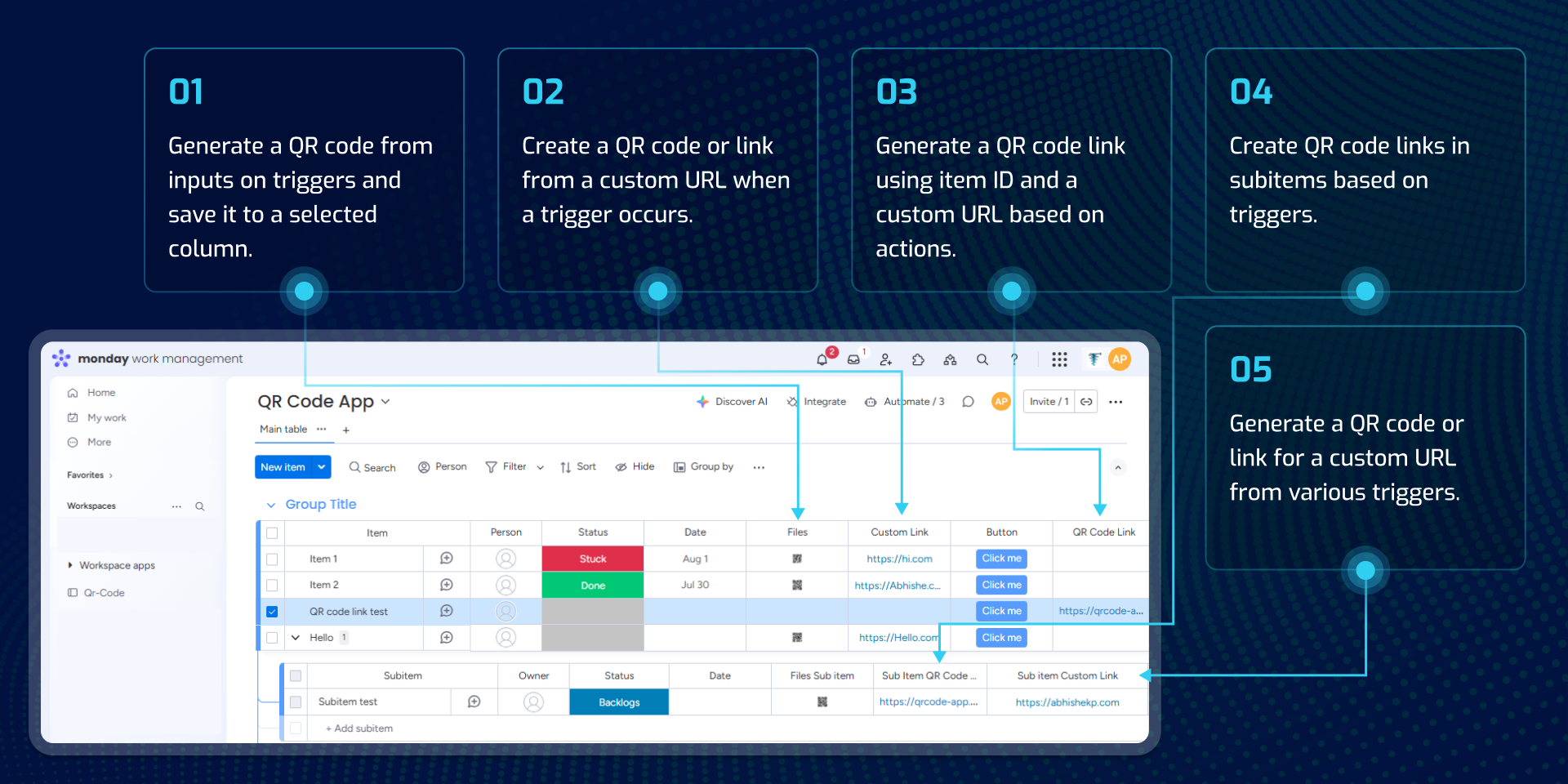
Task: Tick the Subitem test checkbox
Action: coord(296,702)
